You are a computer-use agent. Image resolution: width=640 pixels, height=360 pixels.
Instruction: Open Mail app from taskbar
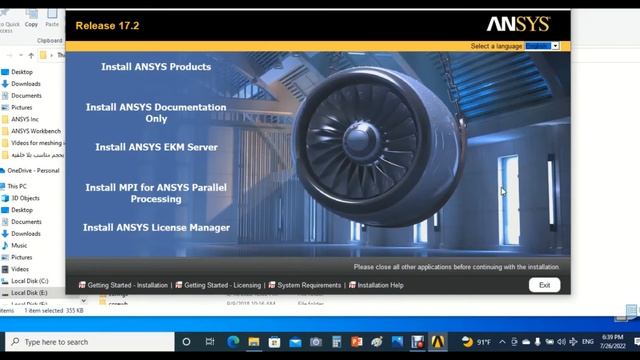point(295,342)
